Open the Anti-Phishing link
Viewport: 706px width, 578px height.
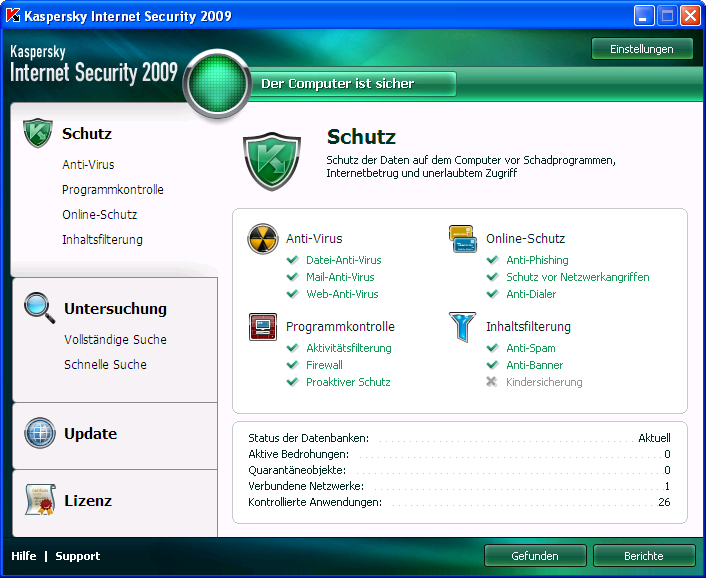click(x=537, y=260)
